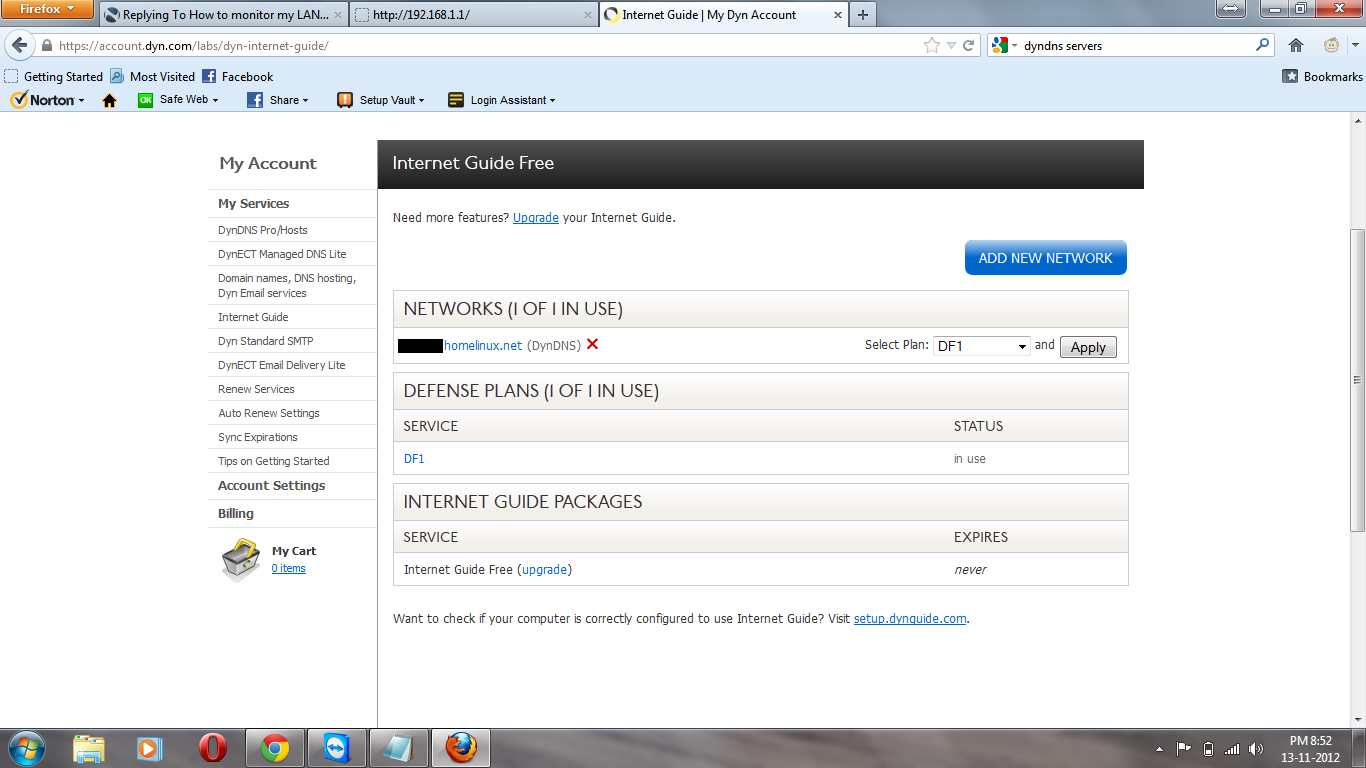Click the setup.dynguide.com link
This screenshot has width=1366, height=768.
coord(910,618)
